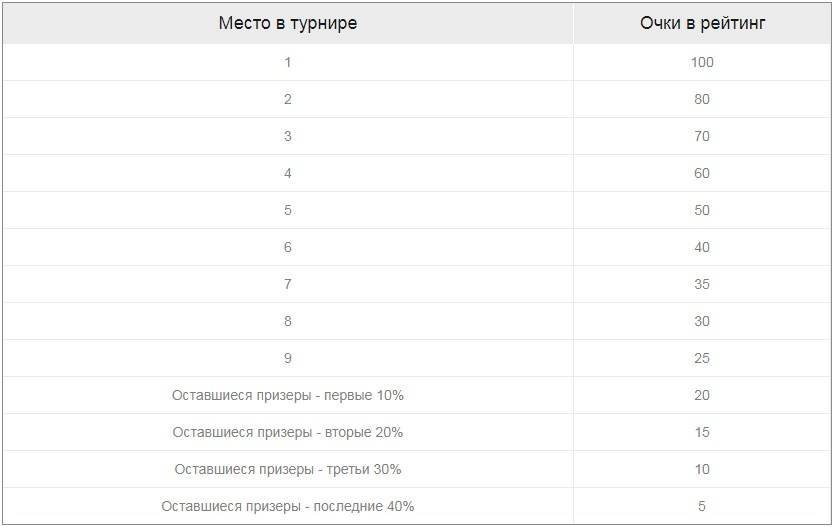Select the 35 points value
This screenshot has height=527, width=834.
point(702,284)
